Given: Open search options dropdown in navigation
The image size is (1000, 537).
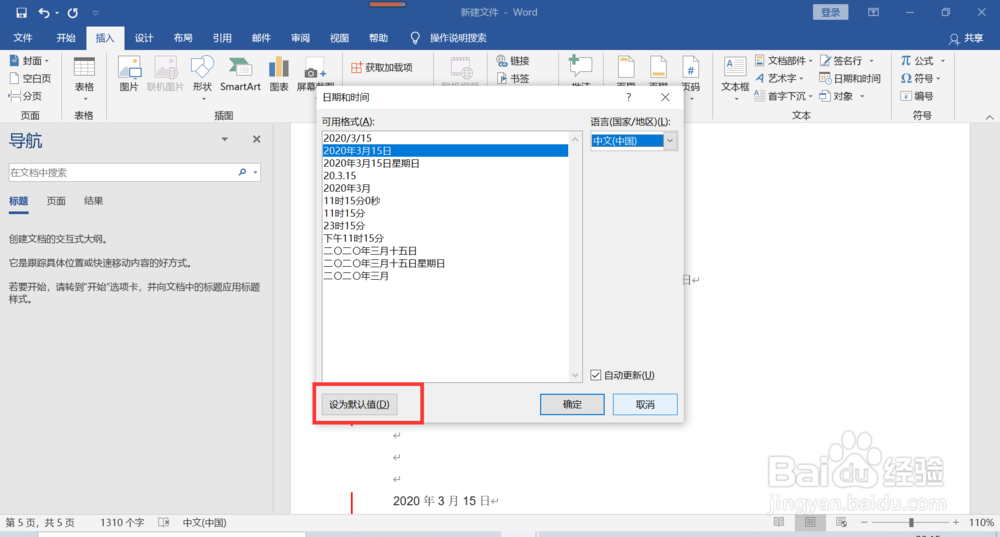Looking at the screenshot, I should (x=255, y=172).
